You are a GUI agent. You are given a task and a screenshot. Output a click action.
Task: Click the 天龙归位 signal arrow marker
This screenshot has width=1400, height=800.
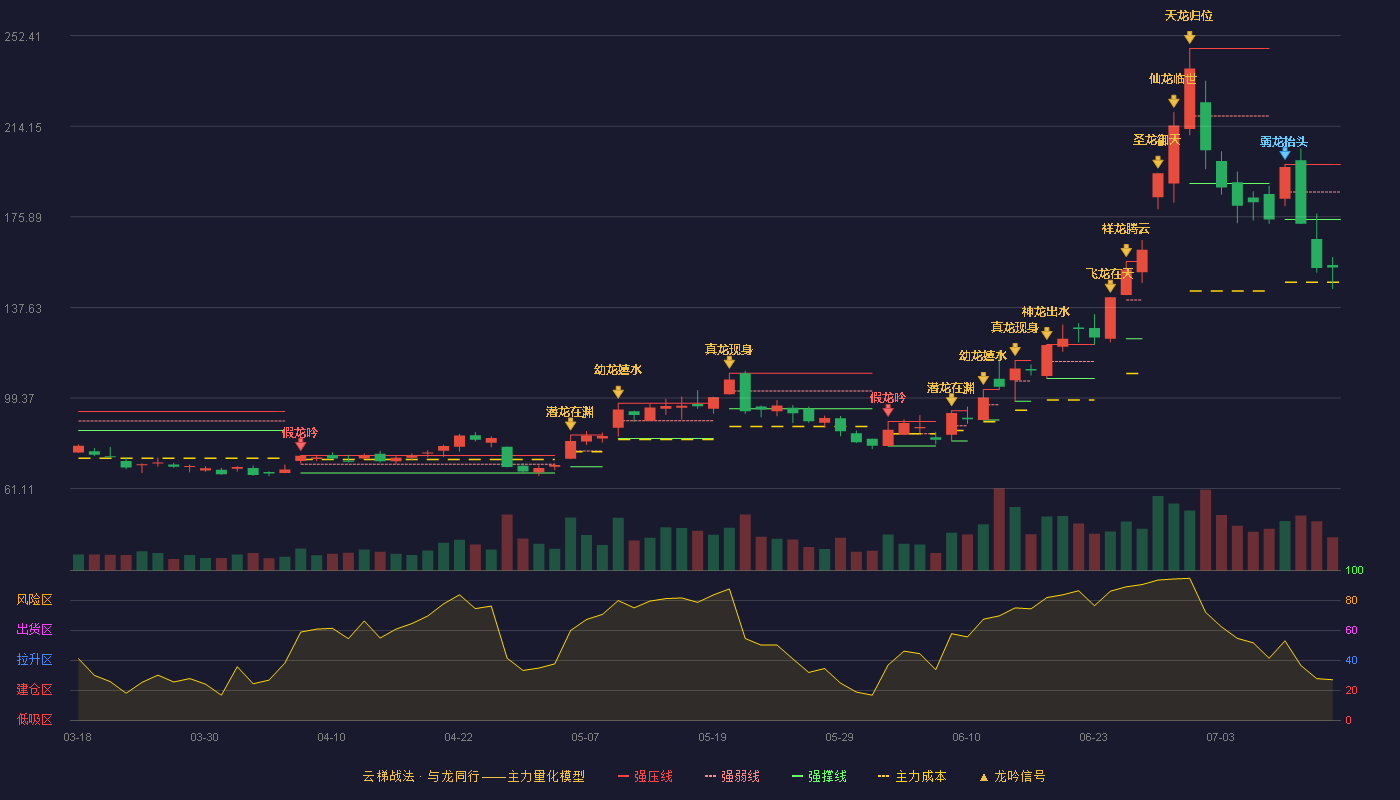pyautogui.click(x=1190, y=37)
